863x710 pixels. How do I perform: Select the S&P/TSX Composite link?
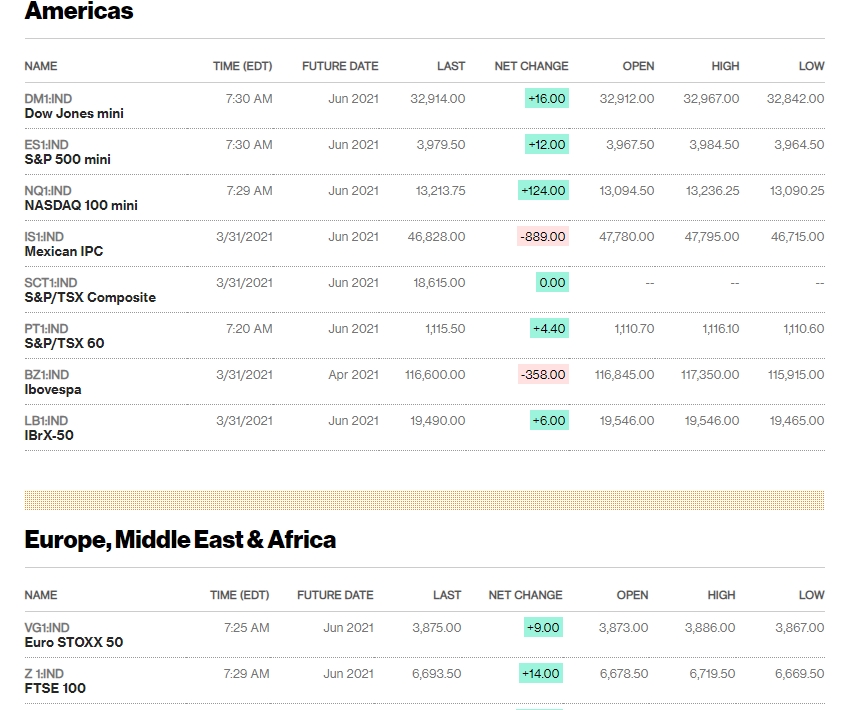(90, 298)
